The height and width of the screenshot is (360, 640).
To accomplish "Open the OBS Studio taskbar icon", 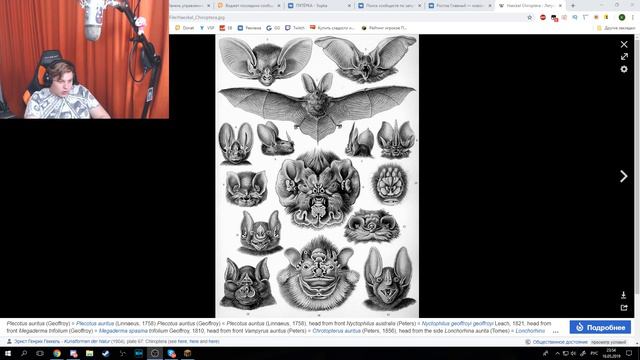I will coord(155,353).
